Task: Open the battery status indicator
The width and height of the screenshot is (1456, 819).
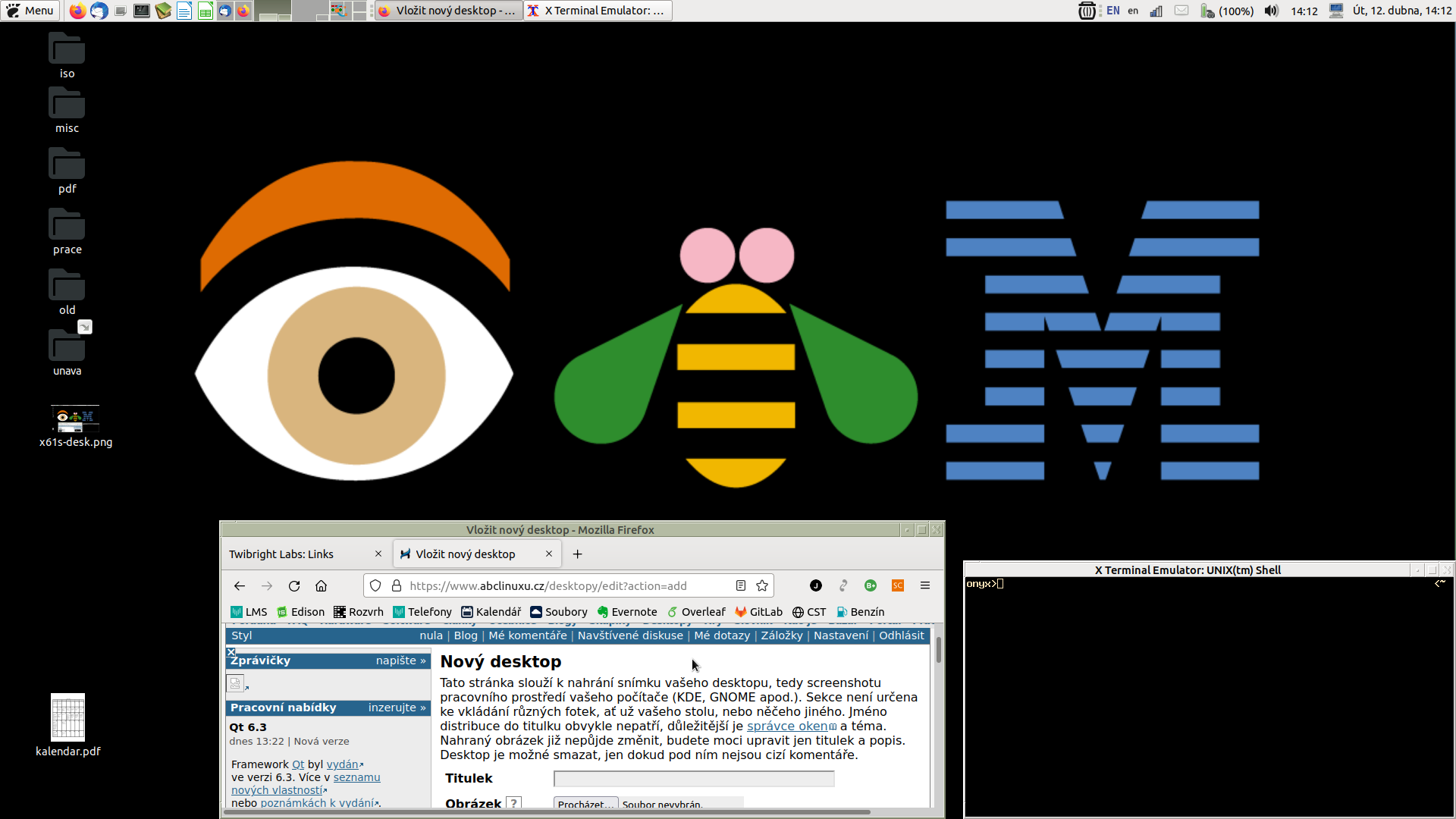Action: coord(1227,11)
